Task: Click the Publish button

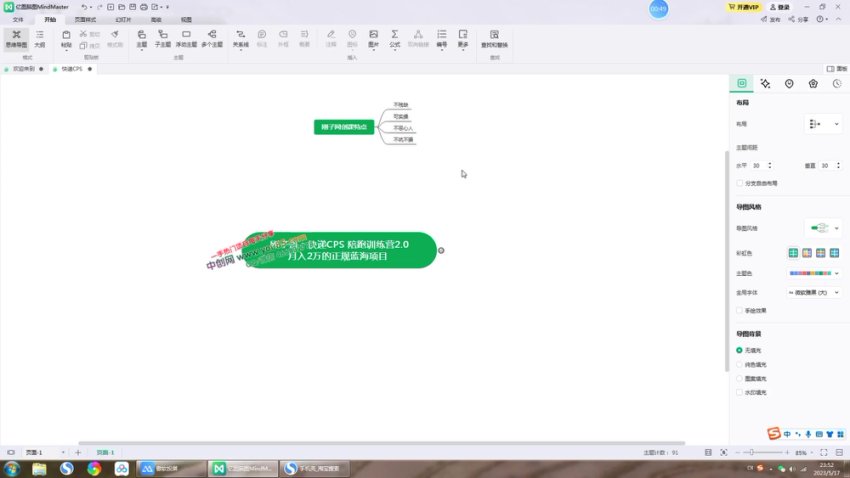Action: (x=770, y=19)
